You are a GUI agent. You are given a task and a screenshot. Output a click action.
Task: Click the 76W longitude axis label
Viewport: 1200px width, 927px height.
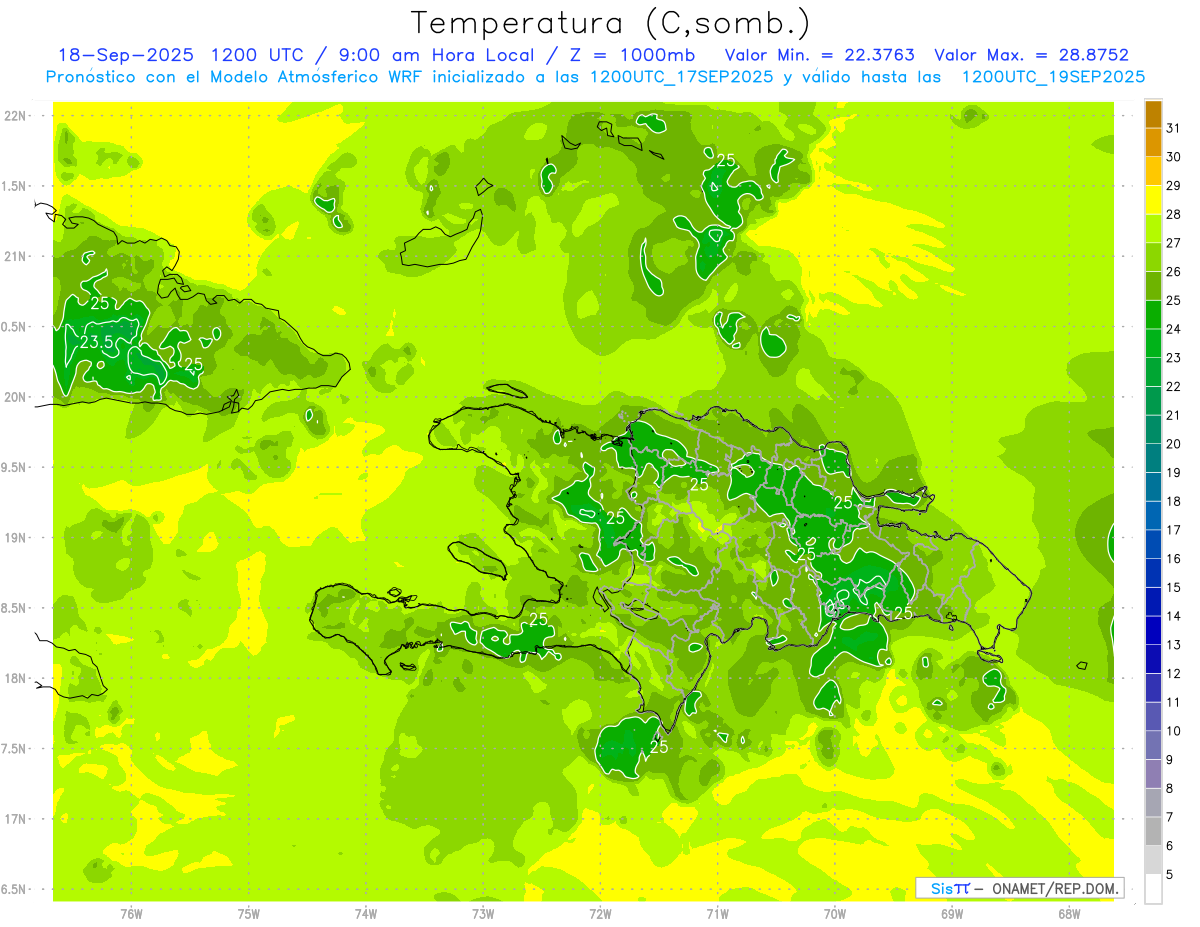131,914
